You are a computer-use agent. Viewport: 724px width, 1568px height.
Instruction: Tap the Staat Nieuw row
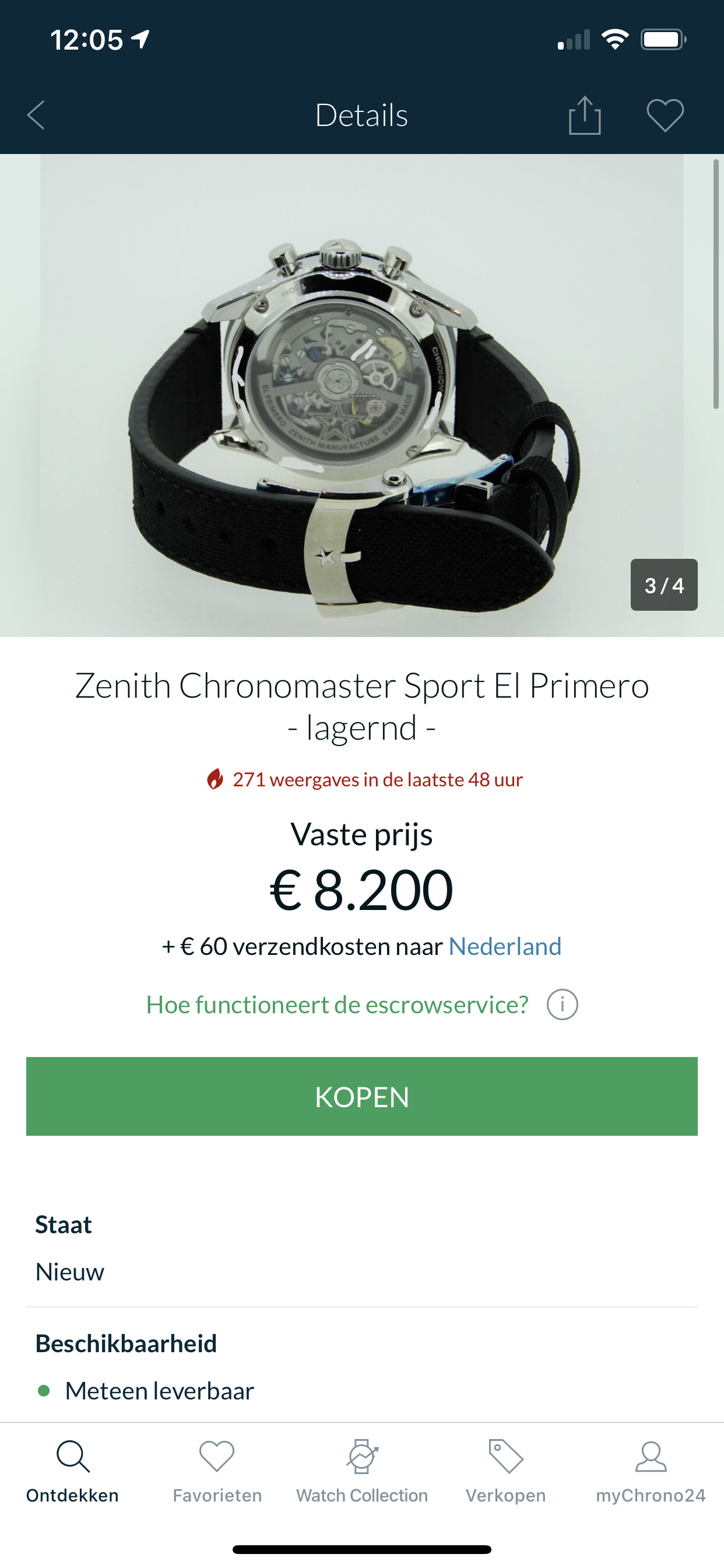pyautogui.click(x=362, y=1248)
